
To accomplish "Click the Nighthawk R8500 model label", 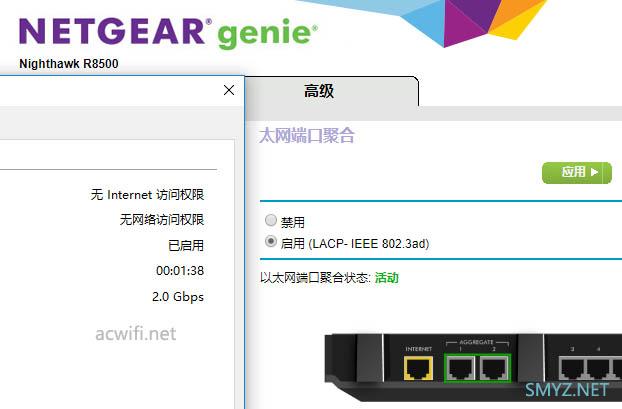I will tap(69, 63).
